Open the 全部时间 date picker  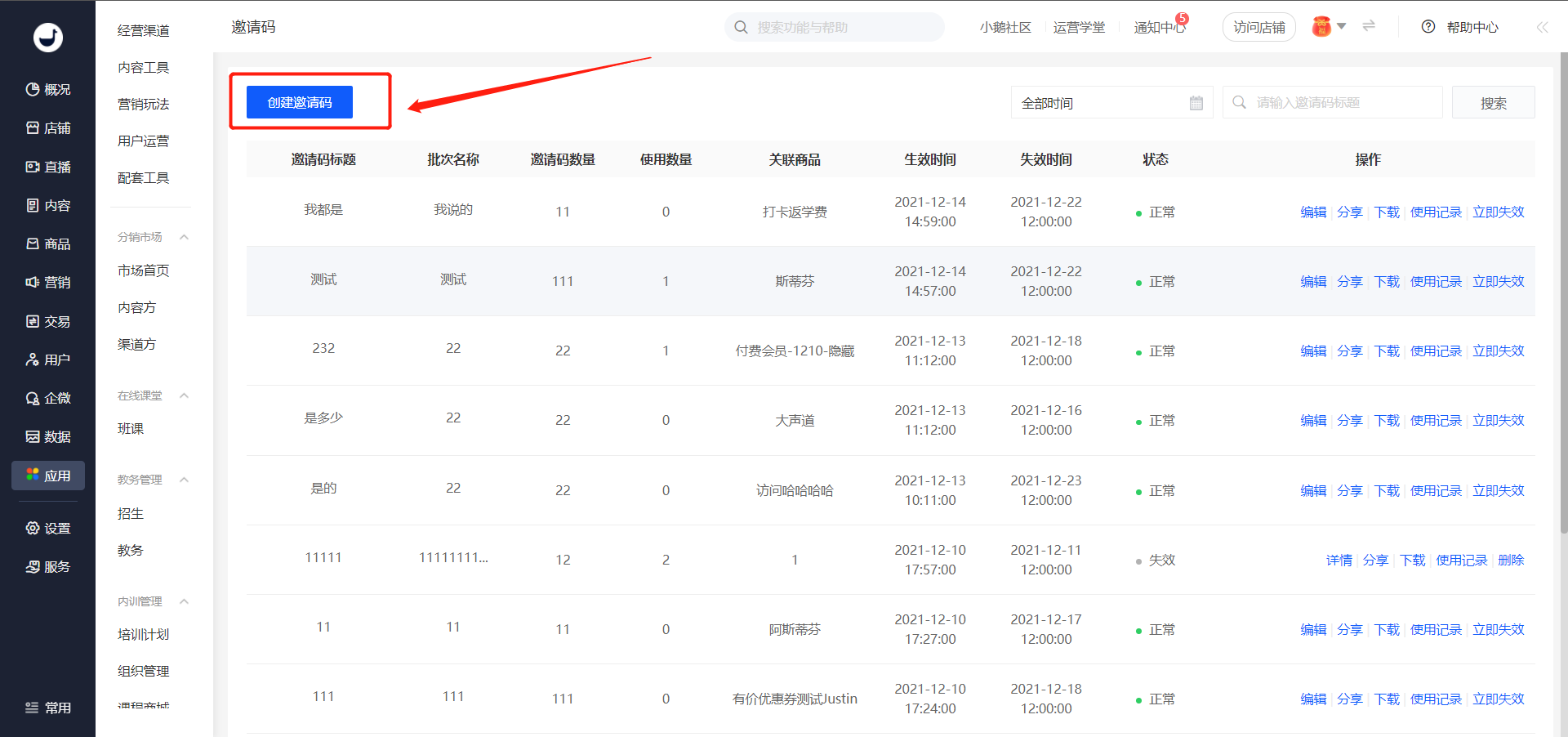[1111, 103]
